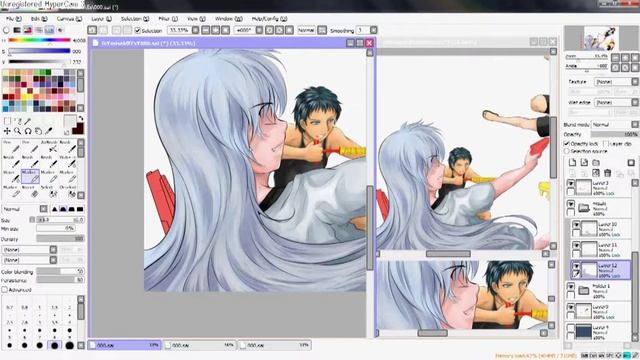Select the Move tool
This screenshot has height=360, width=640.
coord(7,131)
